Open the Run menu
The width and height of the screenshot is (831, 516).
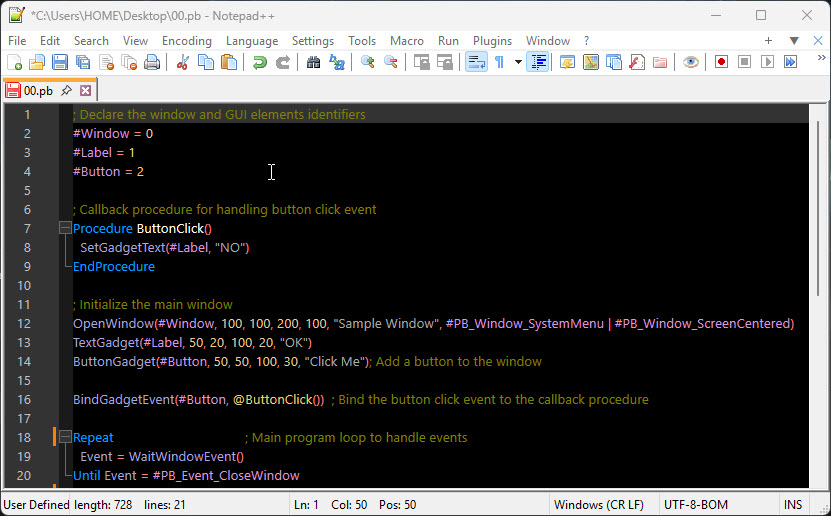(x=448, y=41)
